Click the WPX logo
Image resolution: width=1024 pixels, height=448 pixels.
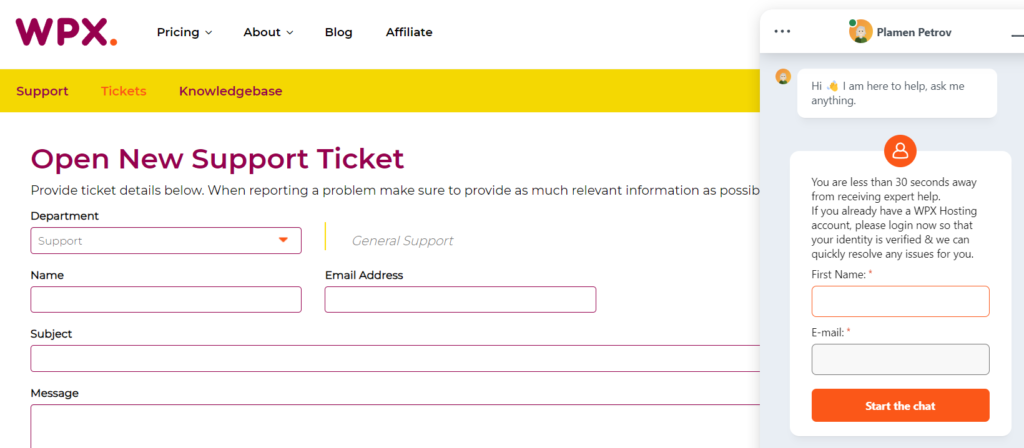pyautogui.click(x=66, y=32)
